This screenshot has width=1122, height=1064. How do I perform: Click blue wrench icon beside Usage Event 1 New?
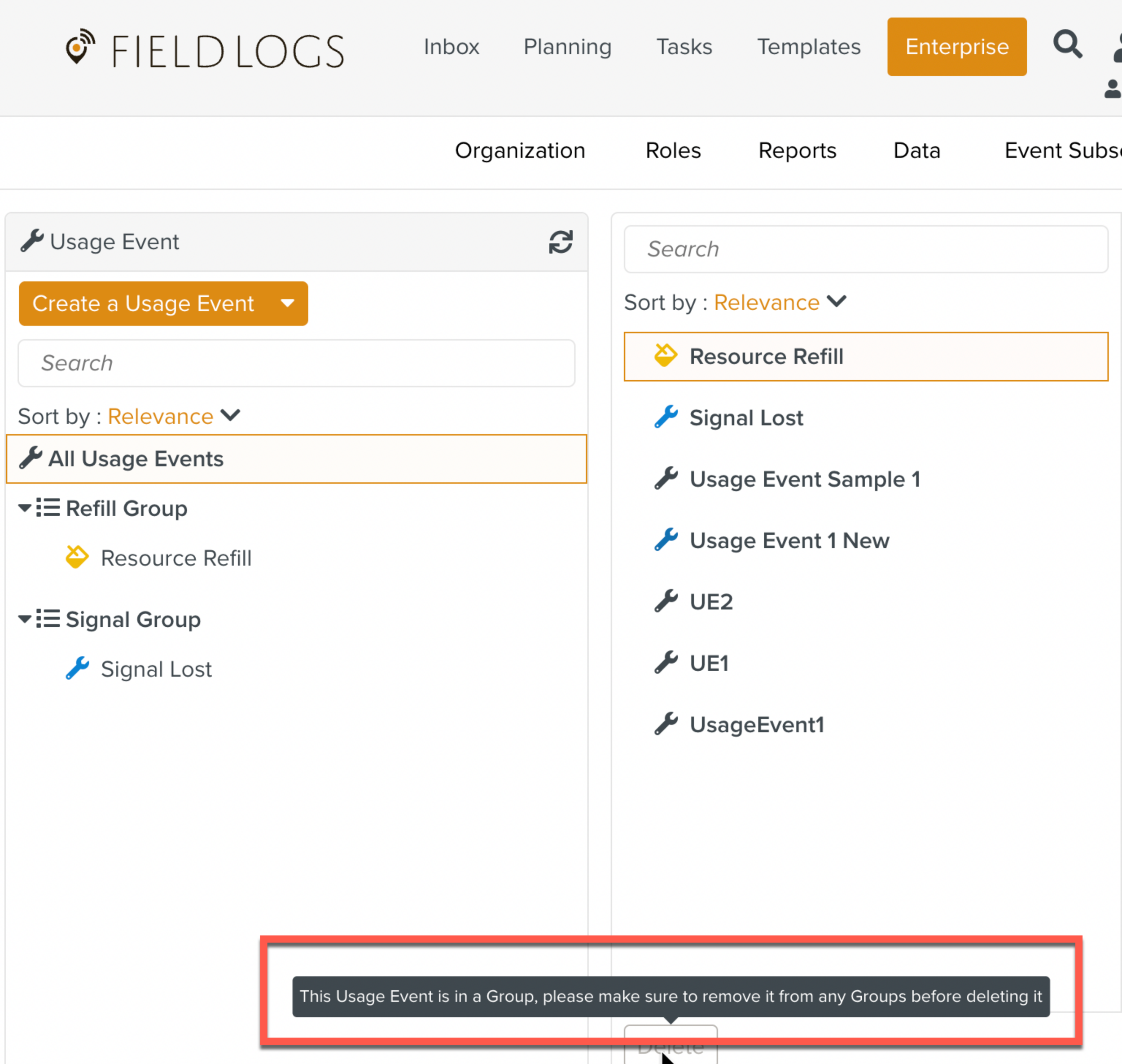click(x=666, y=540)
